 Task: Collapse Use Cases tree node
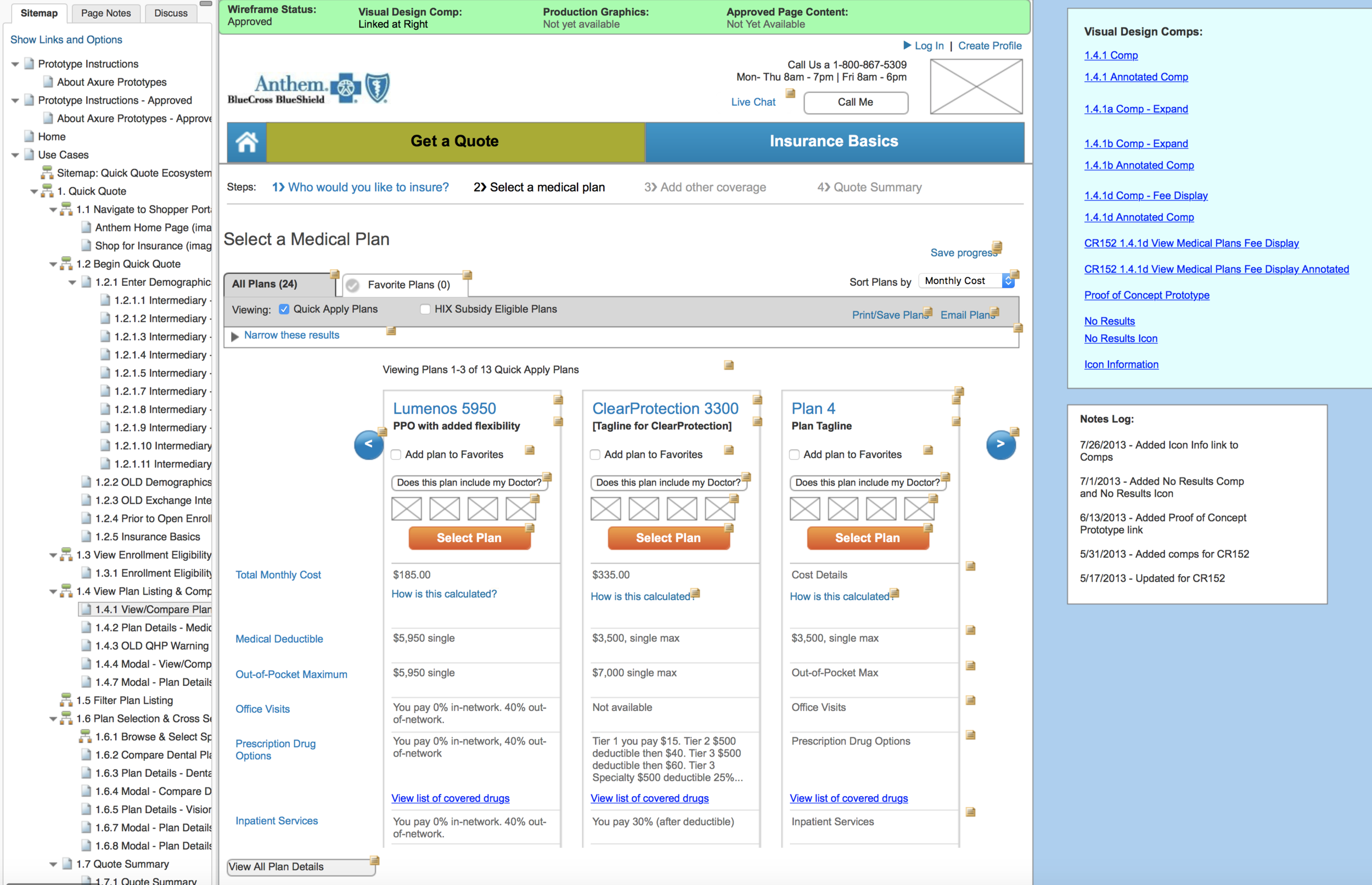click(x=15, y=155)
